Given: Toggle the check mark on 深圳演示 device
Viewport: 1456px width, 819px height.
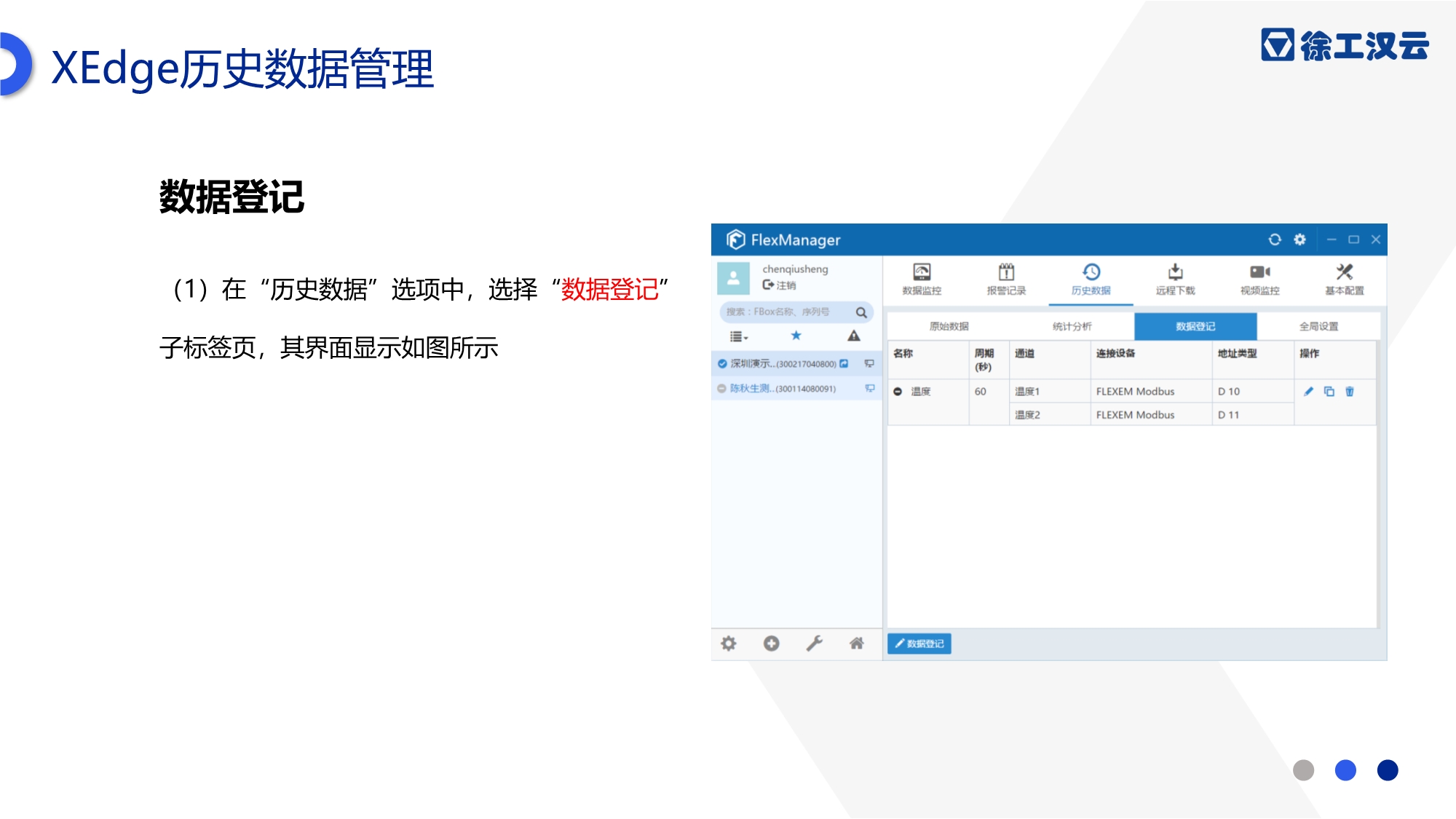Looking at the screenshot, I should pyautogui.click(x=722, y=363).
